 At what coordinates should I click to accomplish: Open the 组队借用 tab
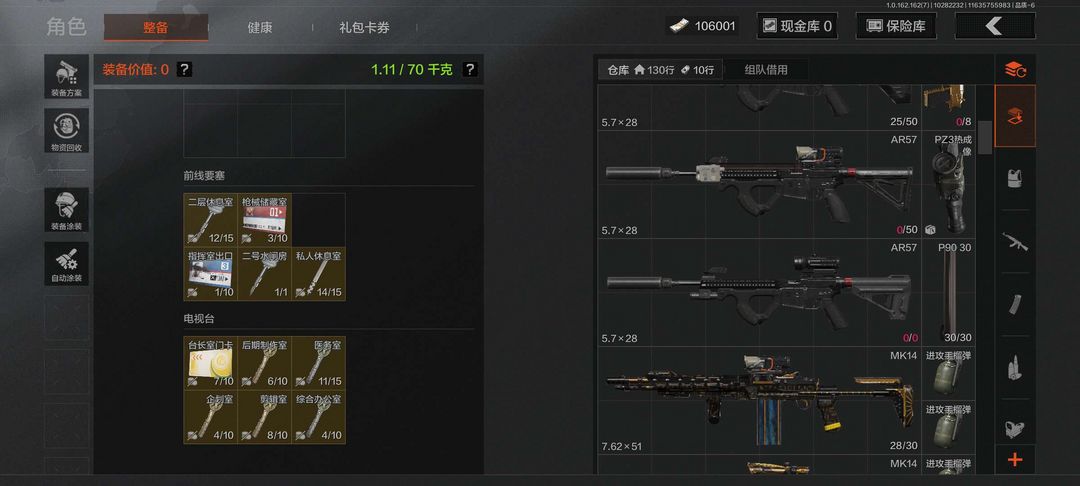click(766, 70)
